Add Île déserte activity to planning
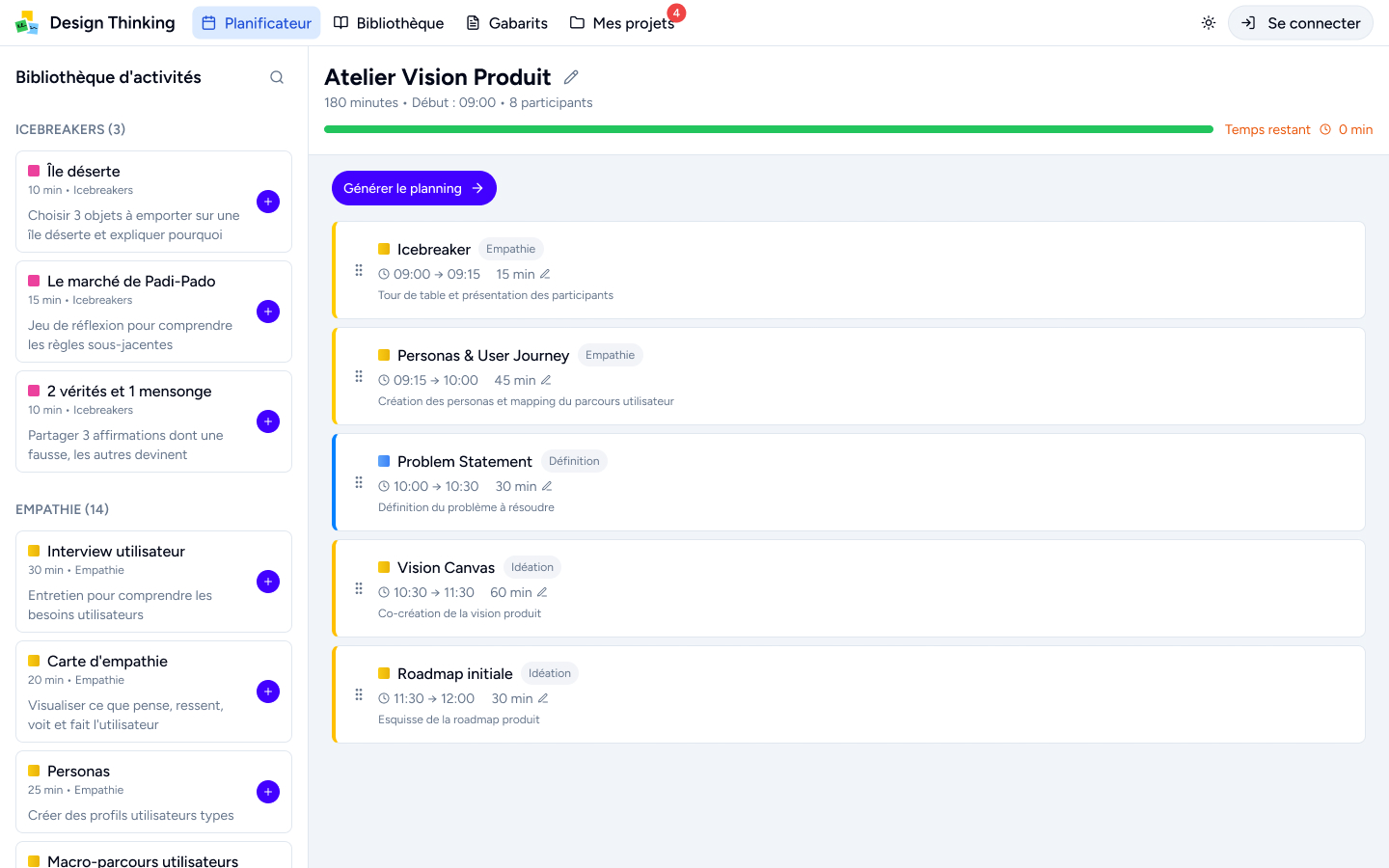1389x868 pixels. coord(268,202)
